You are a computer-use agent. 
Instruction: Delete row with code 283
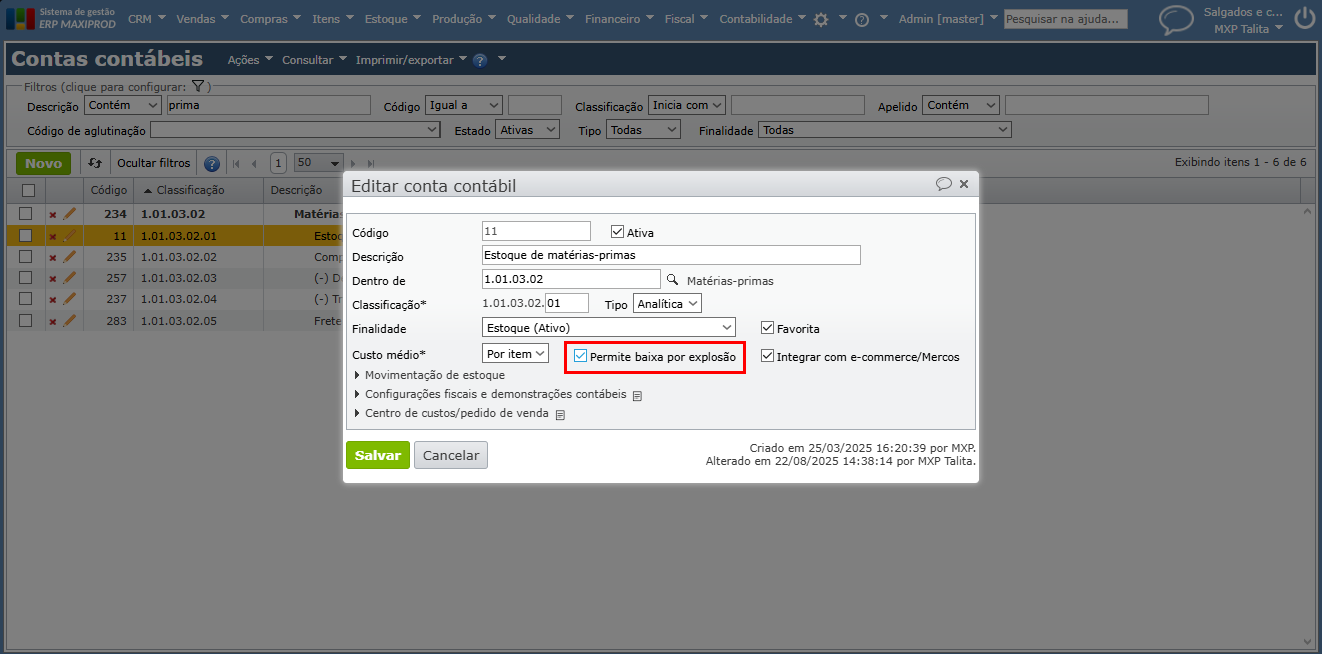(53, 321)
